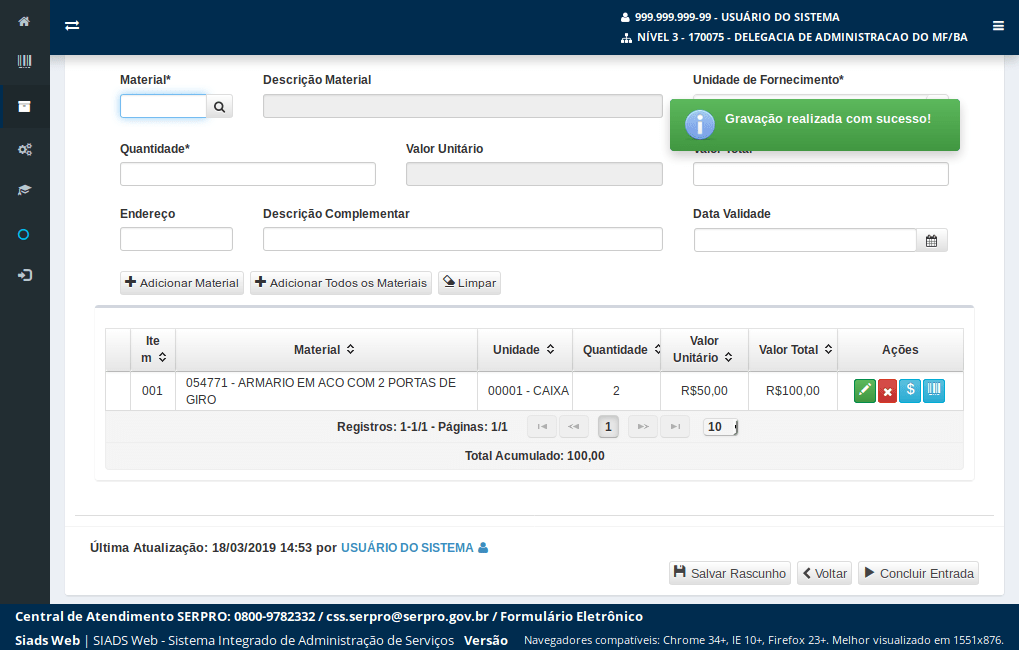Open the graduation cap icon in the sidebar
This screenshot has width=1019, height=650.
(x=24, y=190)
